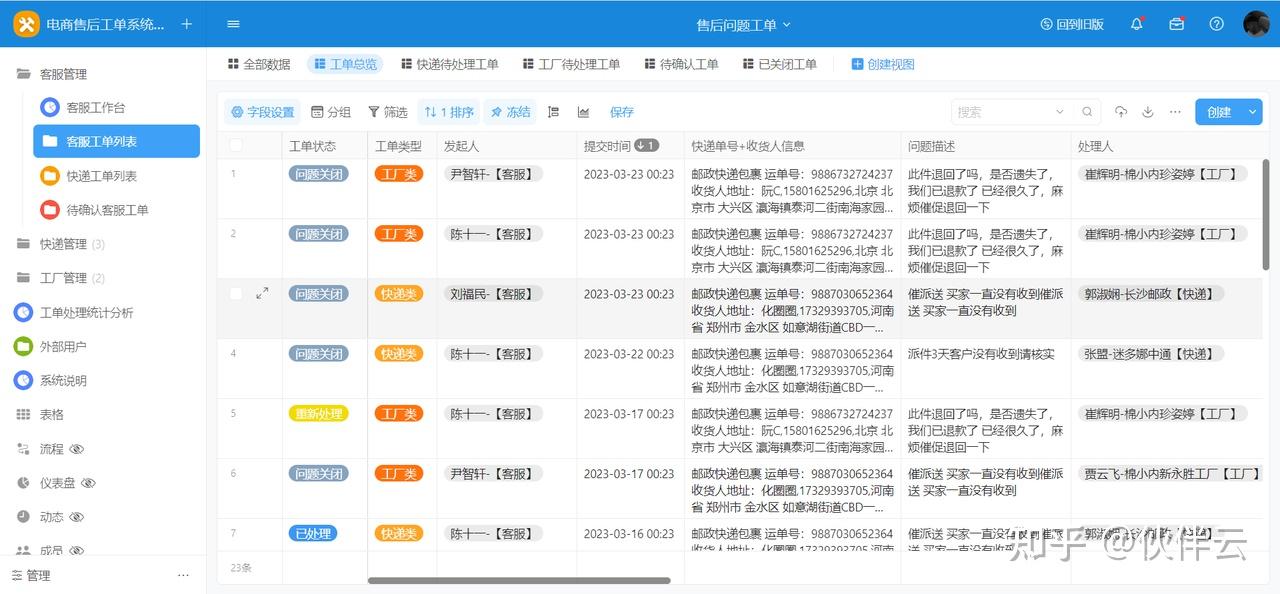
Task: Click the vertical scrollbar of the table
Action: 1265,213
